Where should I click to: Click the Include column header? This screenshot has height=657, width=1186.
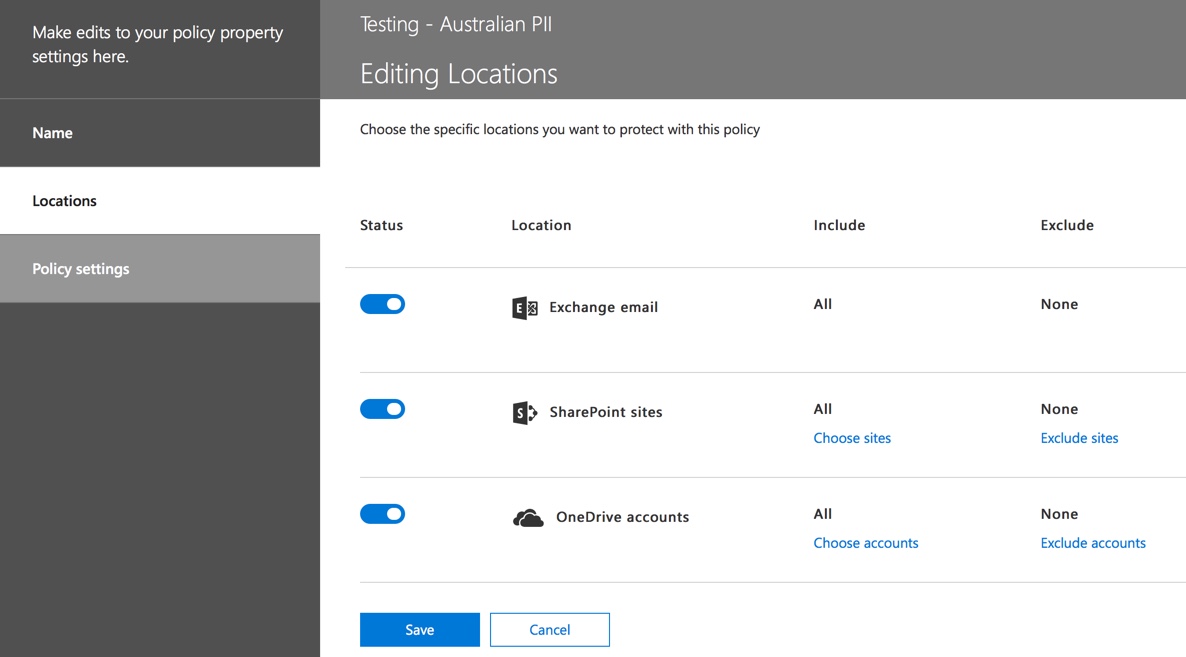838,225
